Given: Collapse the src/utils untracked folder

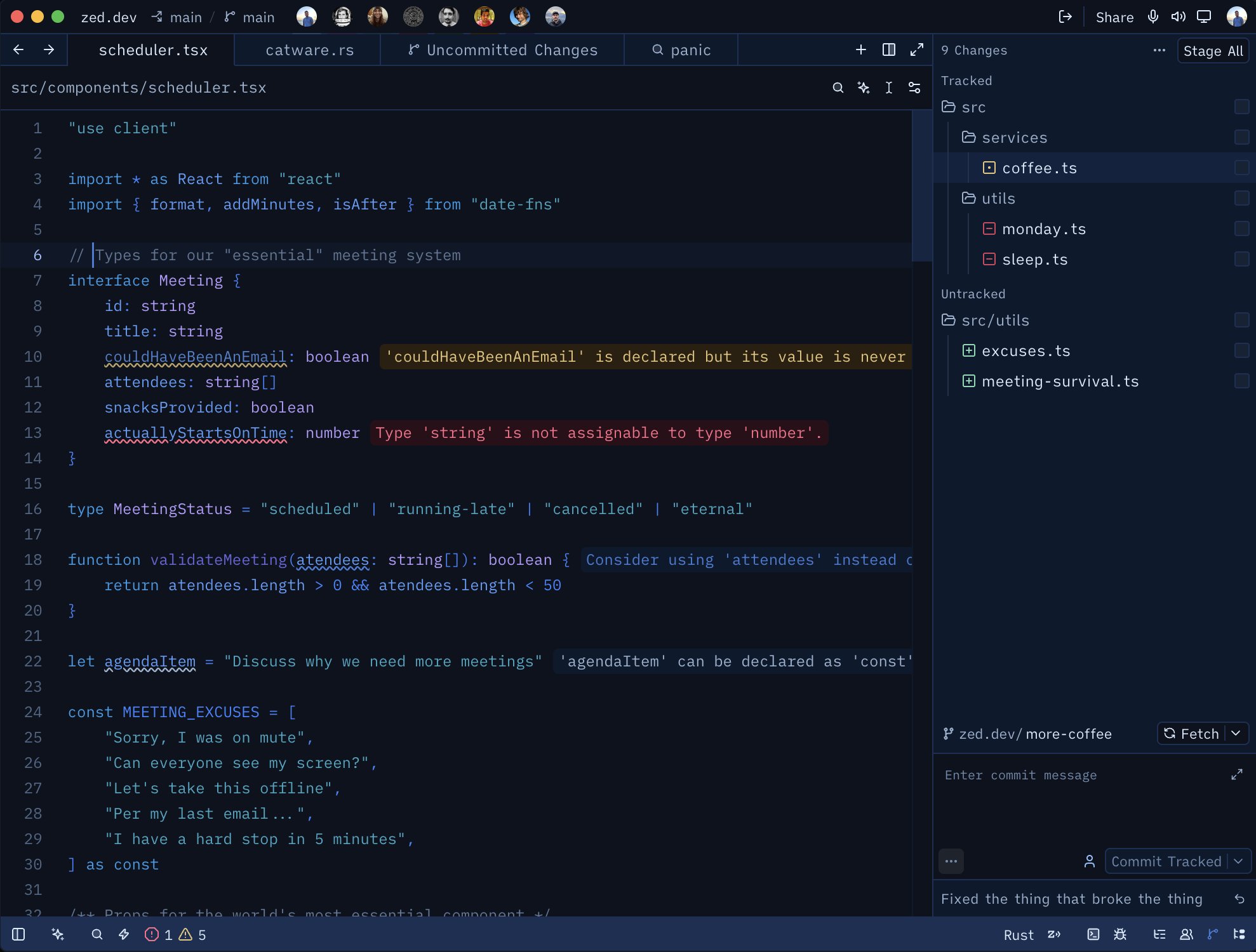Looking at the screenshot, I should 948,320.
